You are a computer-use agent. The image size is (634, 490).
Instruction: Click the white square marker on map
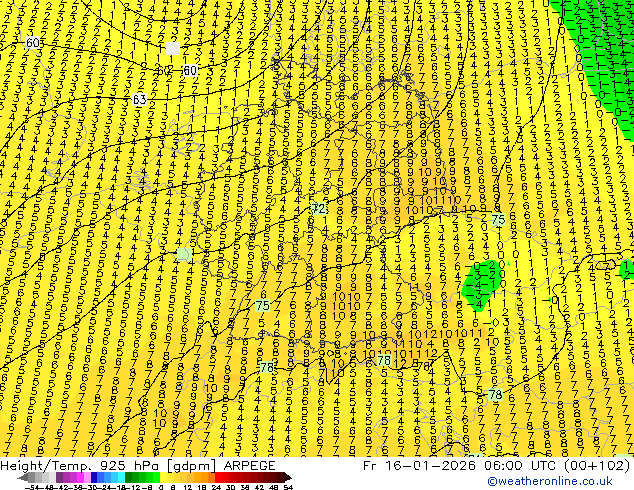(173, 49)
